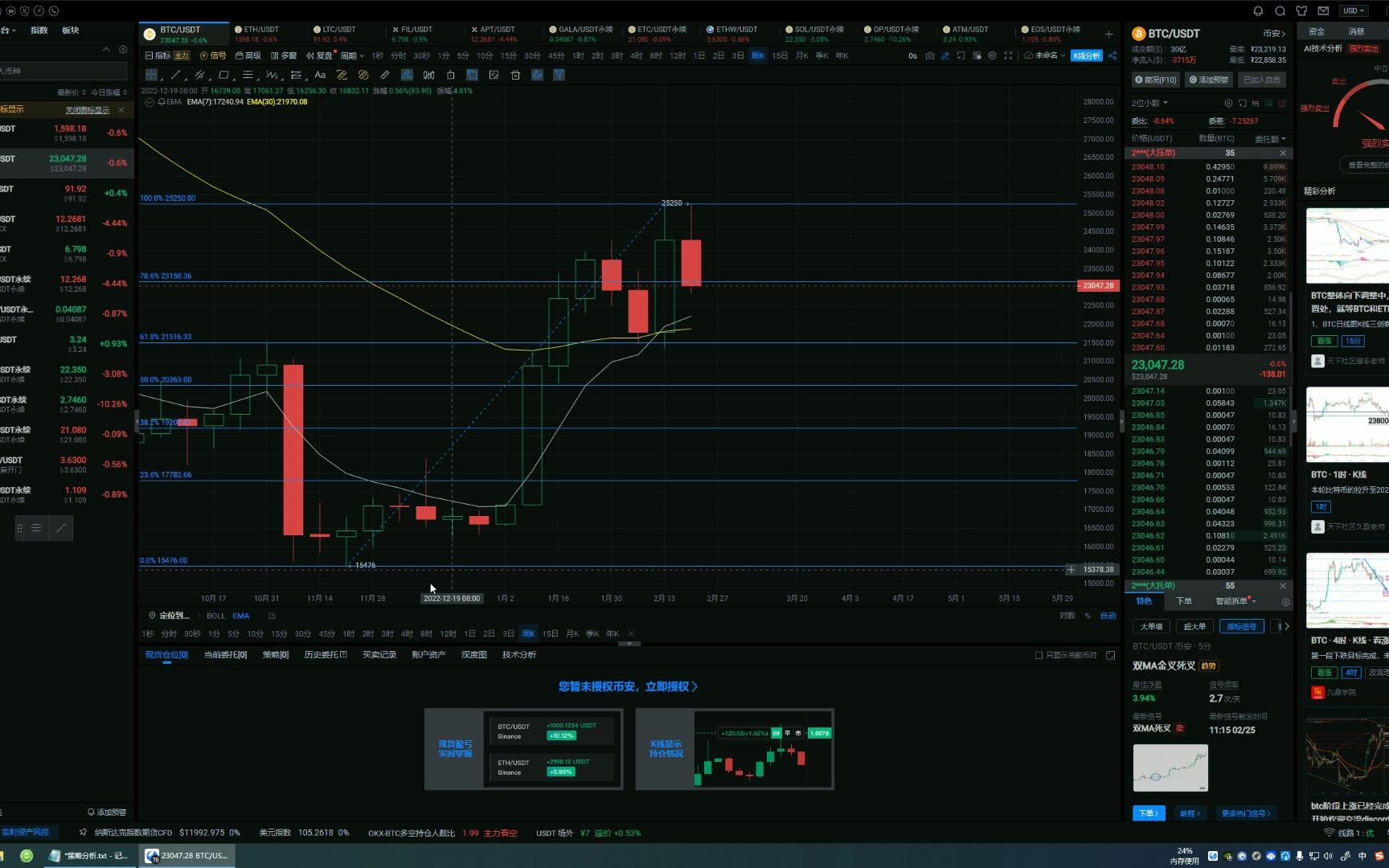Click the indicator edit icon next to EMA

tap(272, 616)
